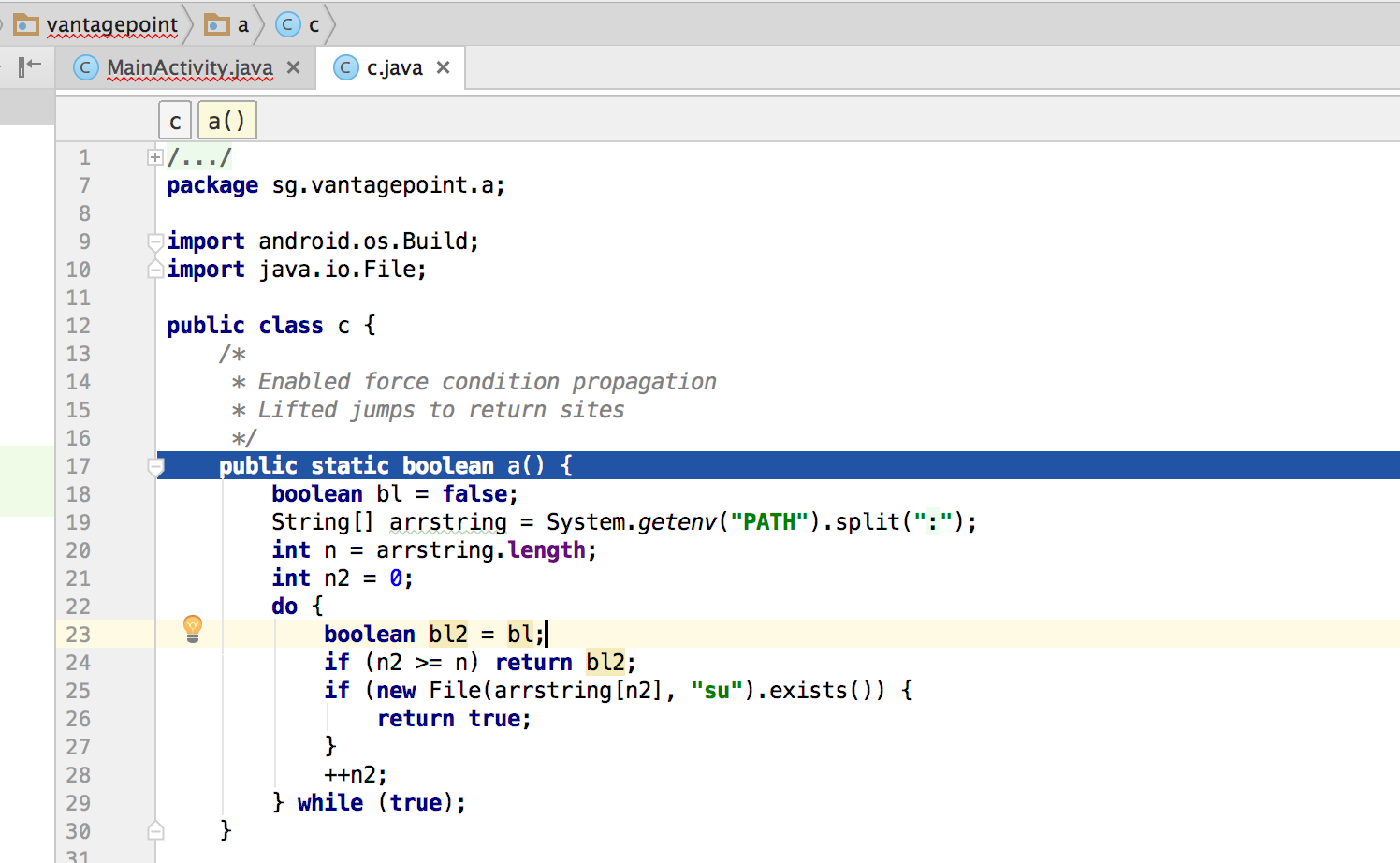Click the 'a' package folder icon
This screenshot has height=863, width=1400.
click(217, 24)
